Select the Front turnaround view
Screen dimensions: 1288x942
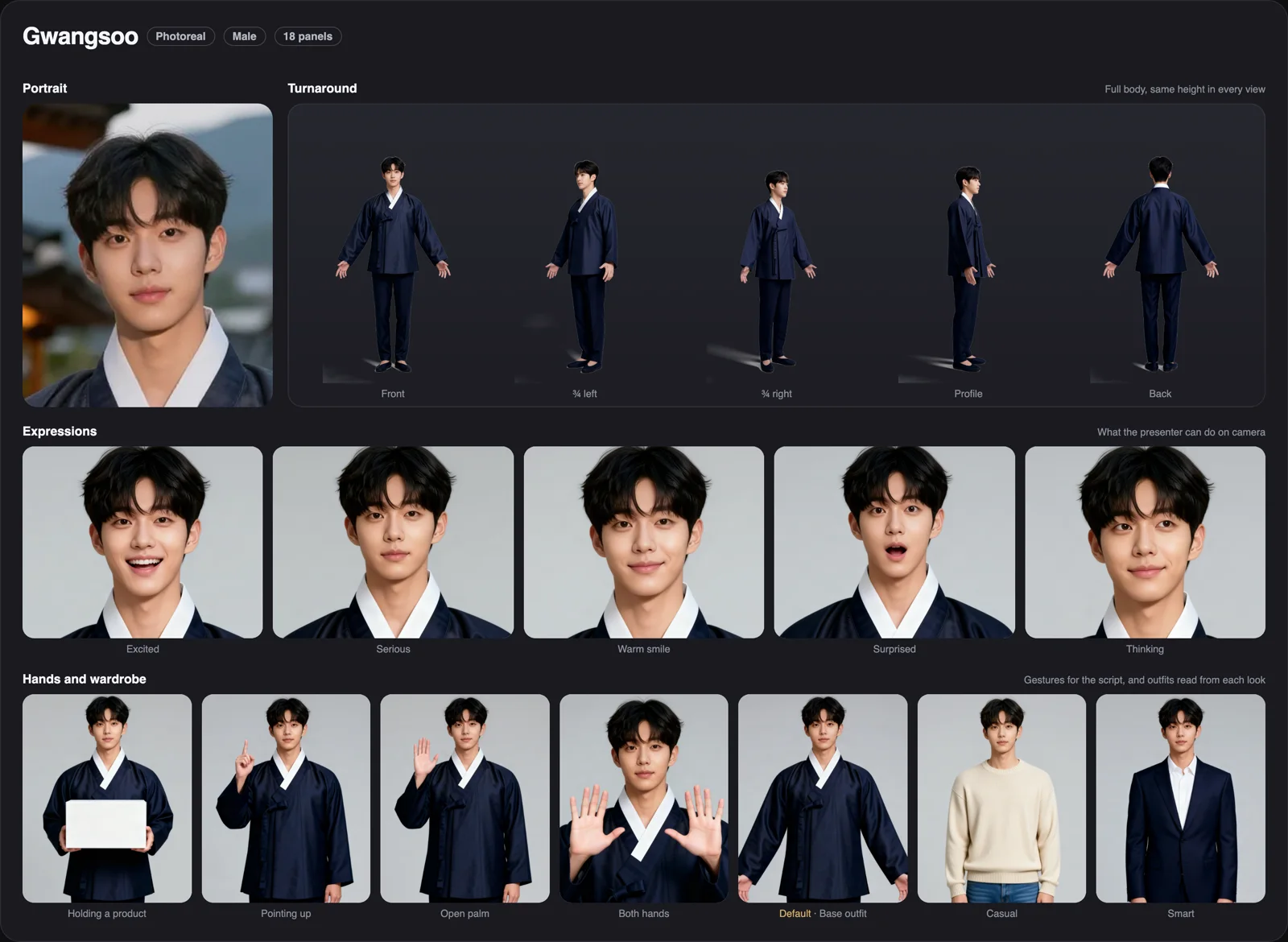(x=393, y=264)
